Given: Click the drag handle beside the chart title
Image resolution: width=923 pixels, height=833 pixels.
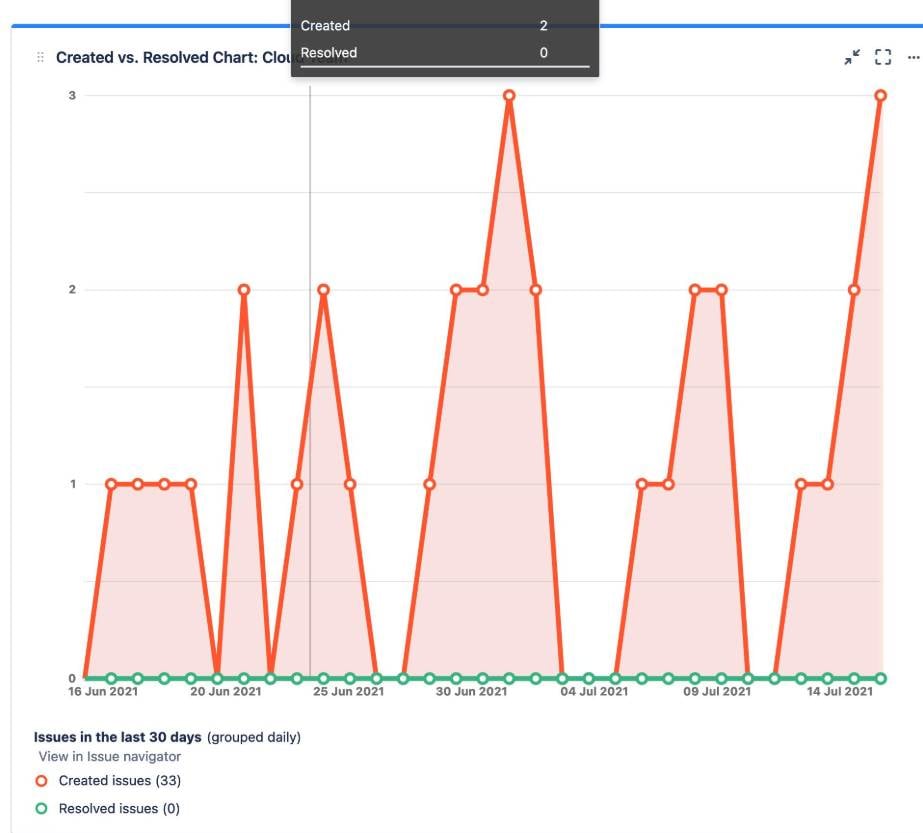Looking at the screenshot, I should (x=40, y=57).
